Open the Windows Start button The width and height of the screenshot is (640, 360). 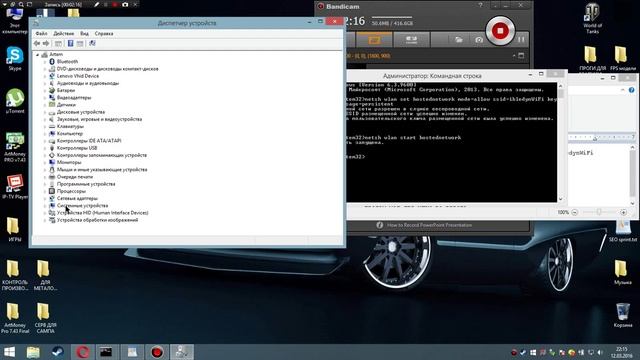9,352
